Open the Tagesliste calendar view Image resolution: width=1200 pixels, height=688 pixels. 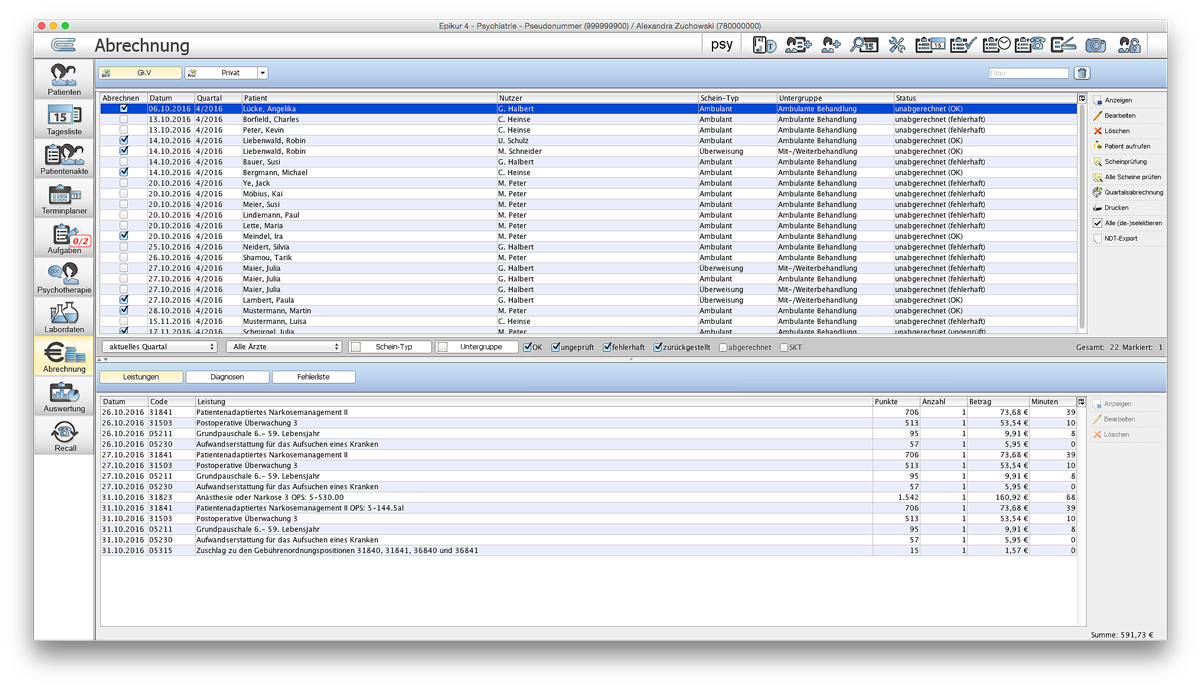64,120
